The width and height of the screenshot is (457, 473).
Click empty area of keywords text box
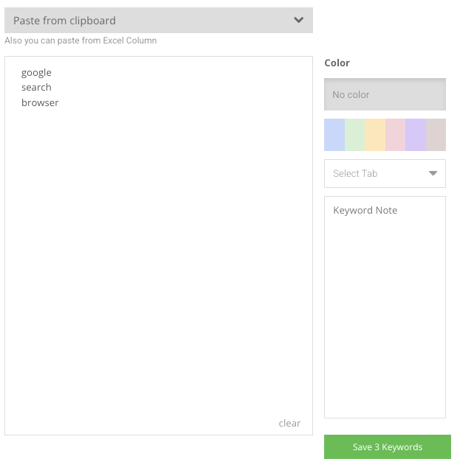158,253
